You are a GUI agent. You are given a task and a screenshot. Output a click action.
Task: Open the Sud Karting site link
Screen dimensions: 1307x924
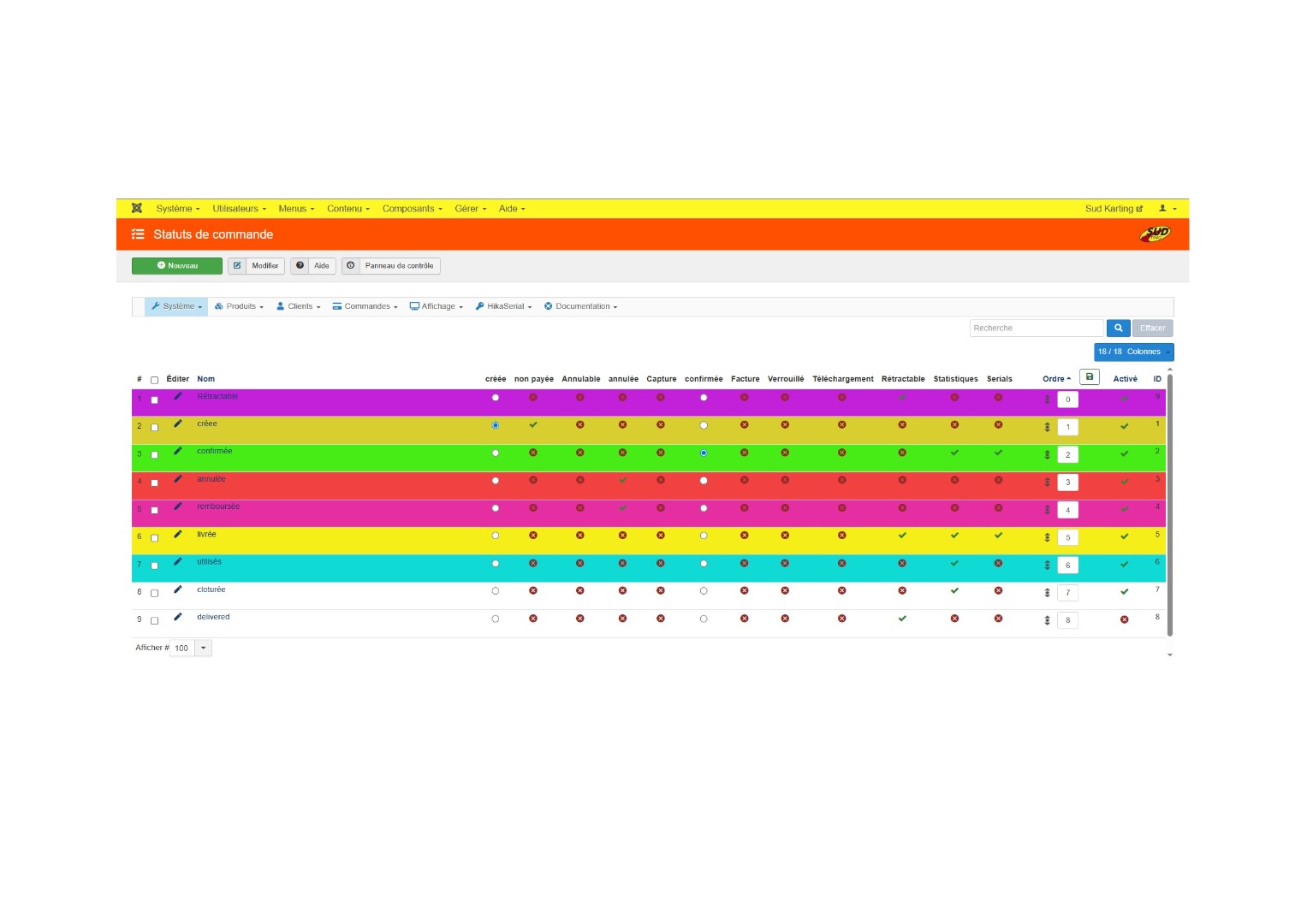[1114, 209]
